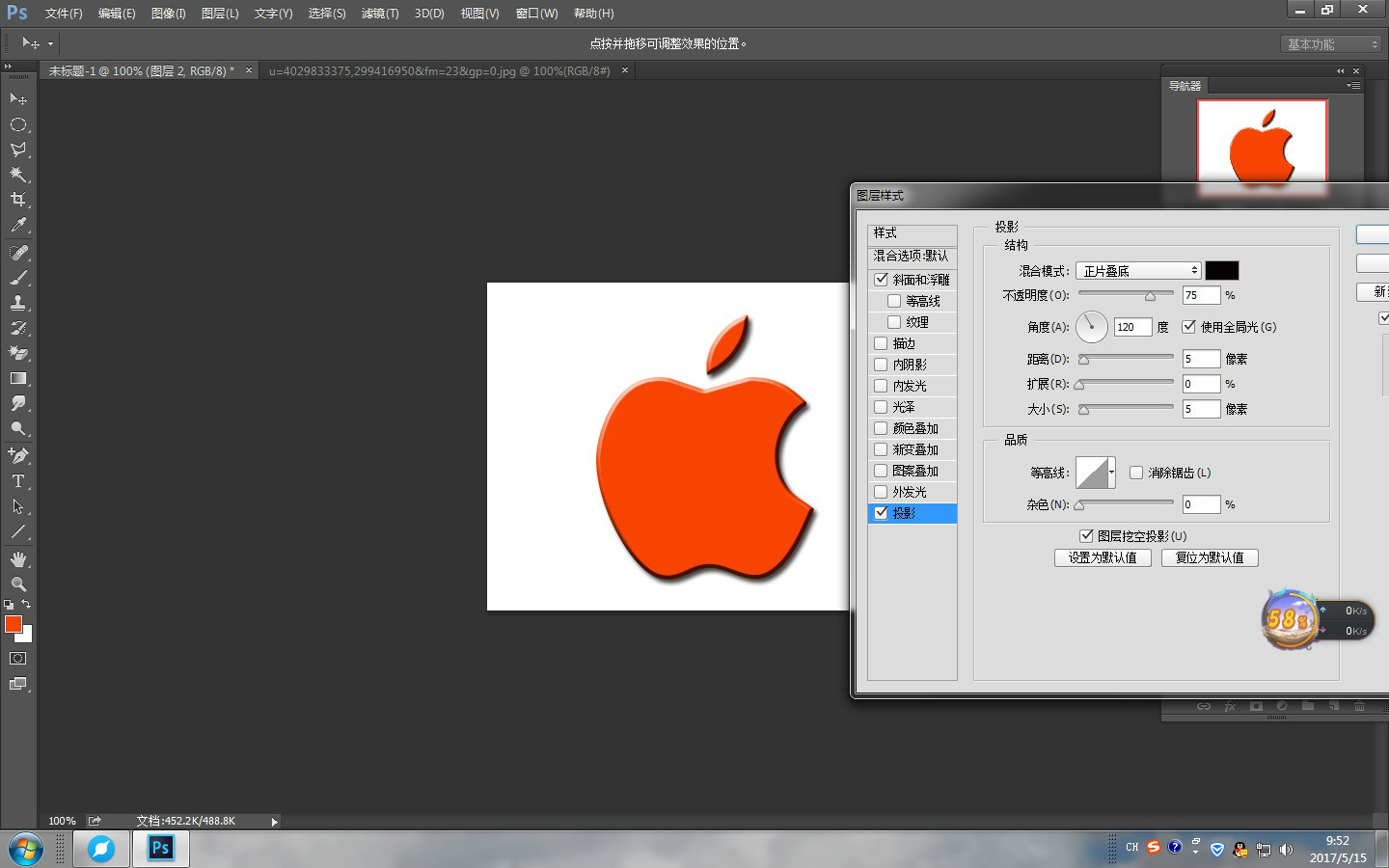The width and height of the screenshot is (1389, 868).
Task: Select the Horizontal Type tool
Action: tap(18, 481)
